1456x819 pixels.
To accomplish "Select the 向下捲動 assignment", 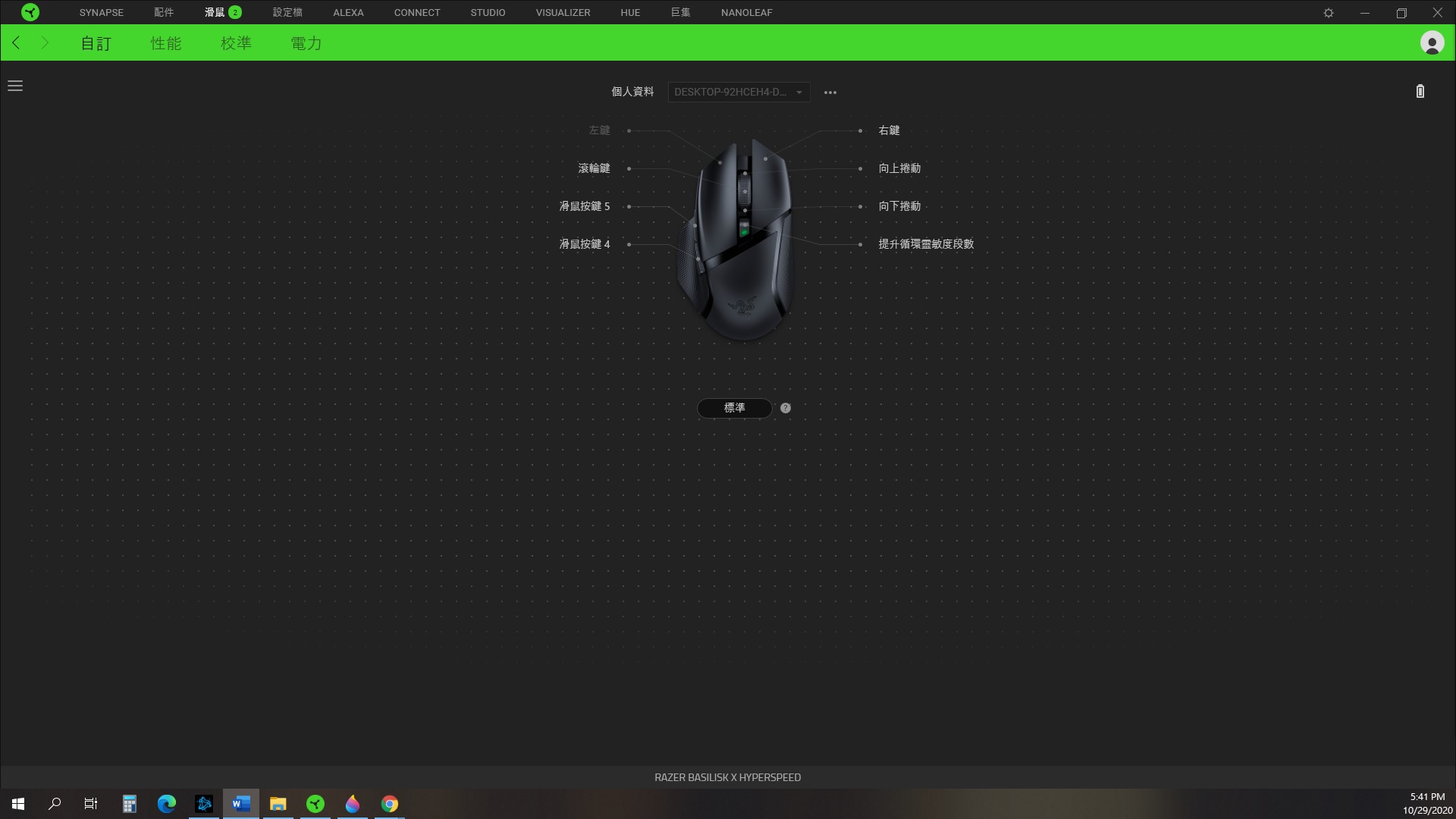I will (899, 206).
